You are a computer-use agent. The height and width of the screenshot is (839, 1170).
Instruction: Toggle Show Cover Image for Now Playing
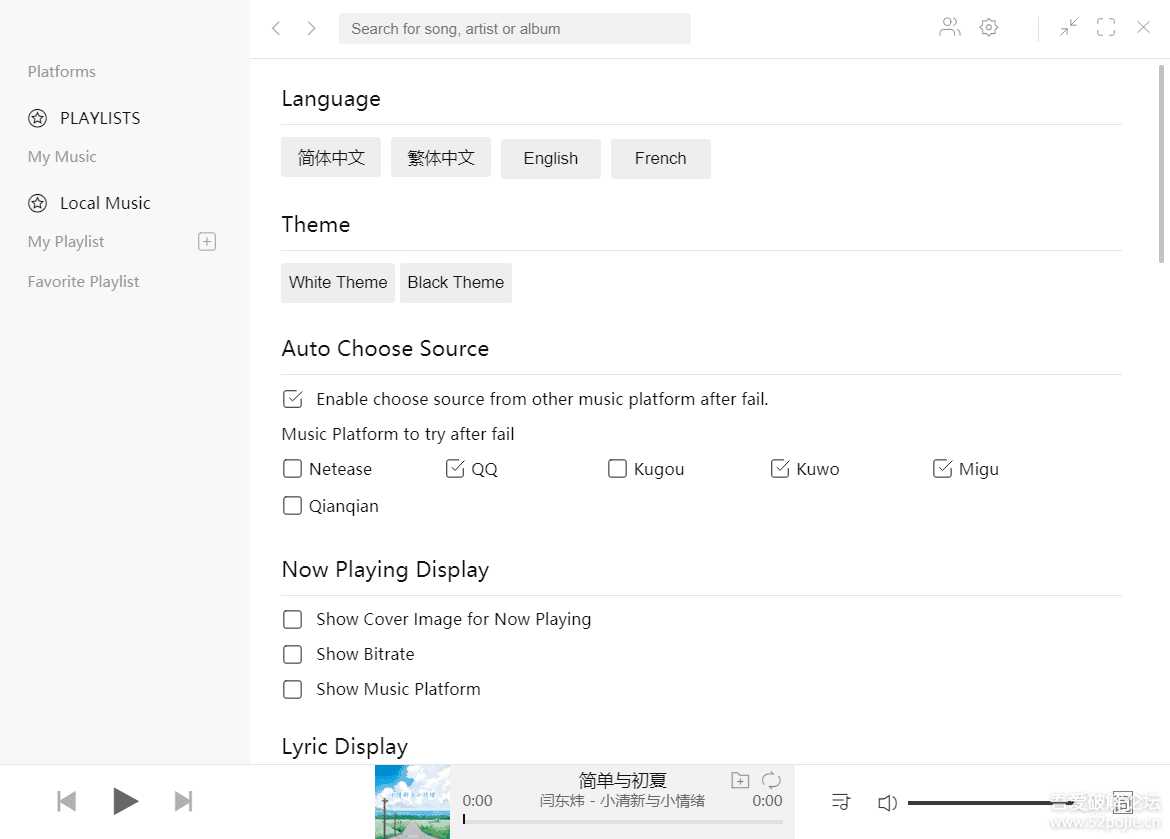pyautogui.click(x=292, y=619)
